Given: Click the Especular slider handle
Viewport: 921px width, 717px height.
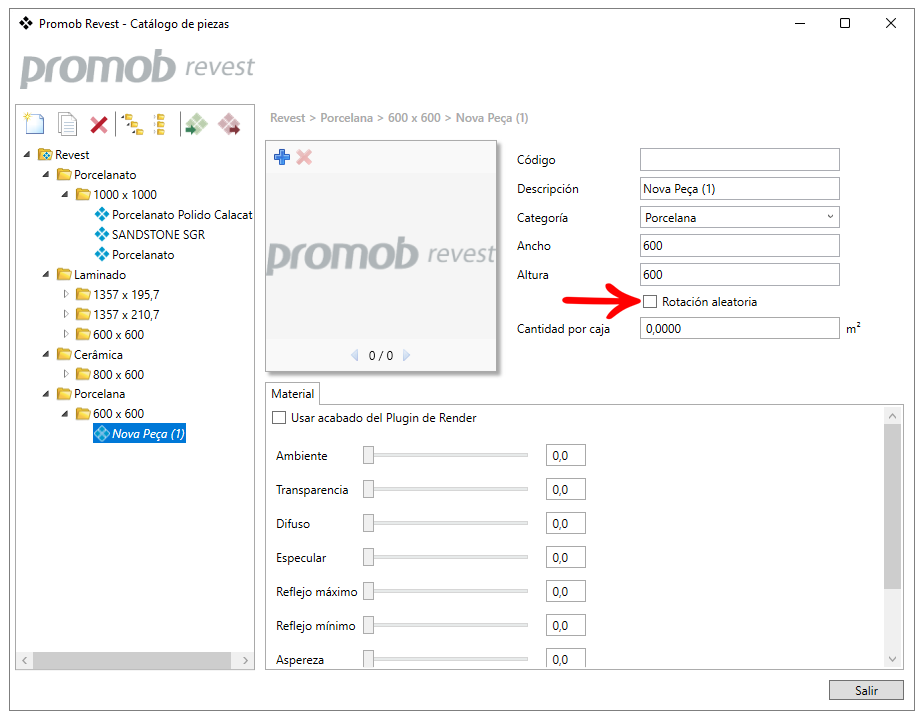Looking at the screenshot, I should [x=368, y=557].
